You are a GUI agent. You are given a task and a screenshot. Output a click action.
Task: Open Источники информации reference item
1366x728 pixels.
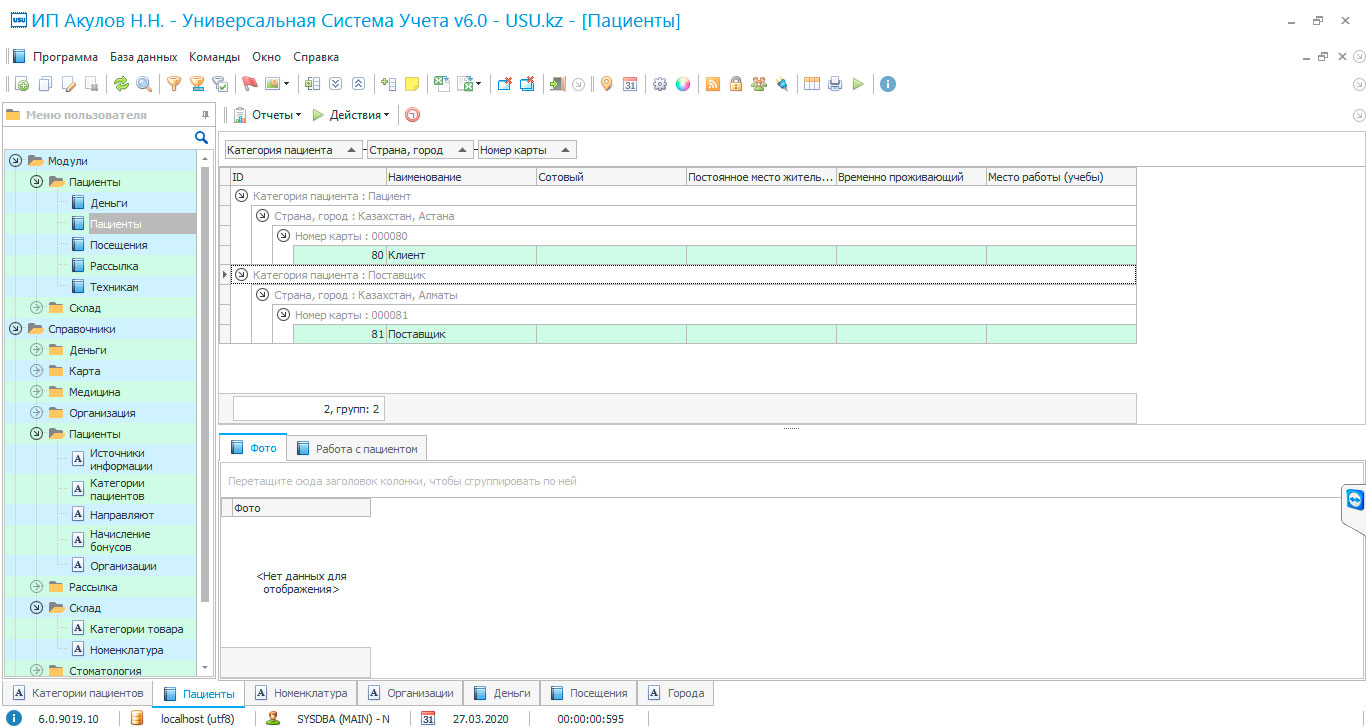[121, 460]
